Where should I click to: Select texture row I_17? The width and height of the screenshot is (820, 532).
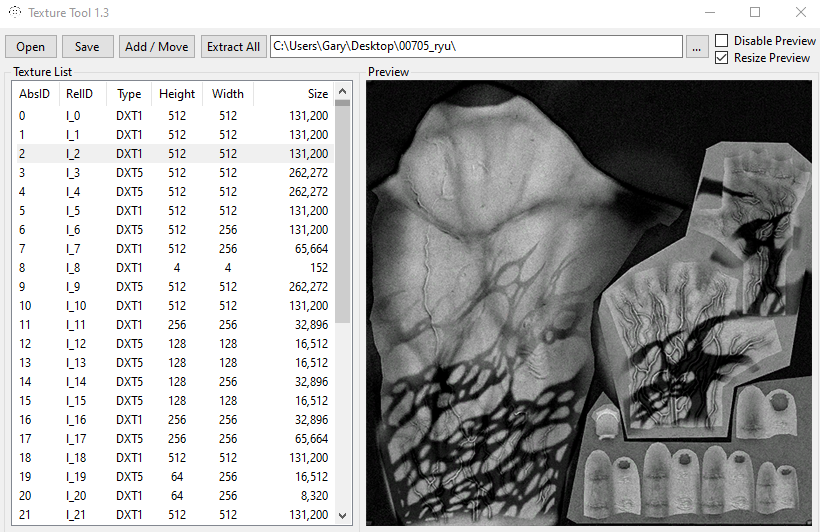click(x=175, y=439)
